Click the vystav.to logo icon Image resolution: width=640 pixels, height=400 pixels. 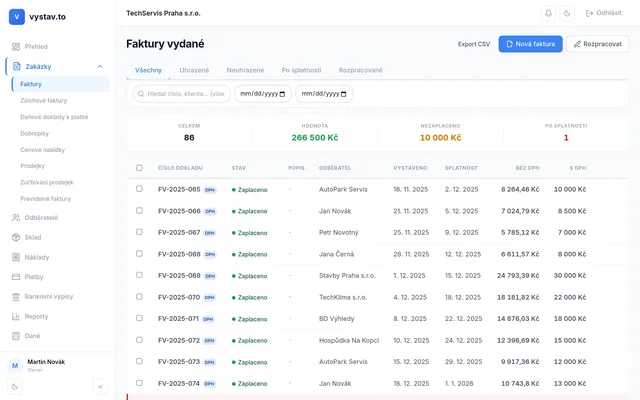pyautogui.click(x=17, y=17)
